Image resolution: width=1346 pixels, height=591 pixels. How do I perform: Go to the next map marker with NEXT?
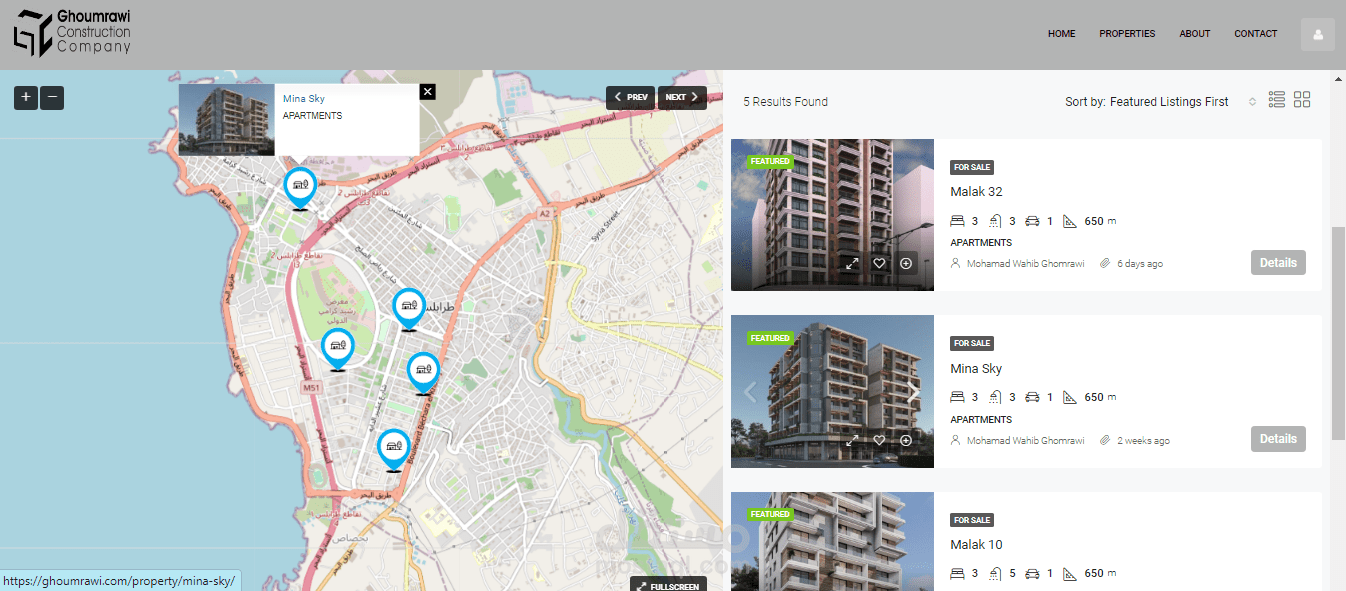[682, 97]
